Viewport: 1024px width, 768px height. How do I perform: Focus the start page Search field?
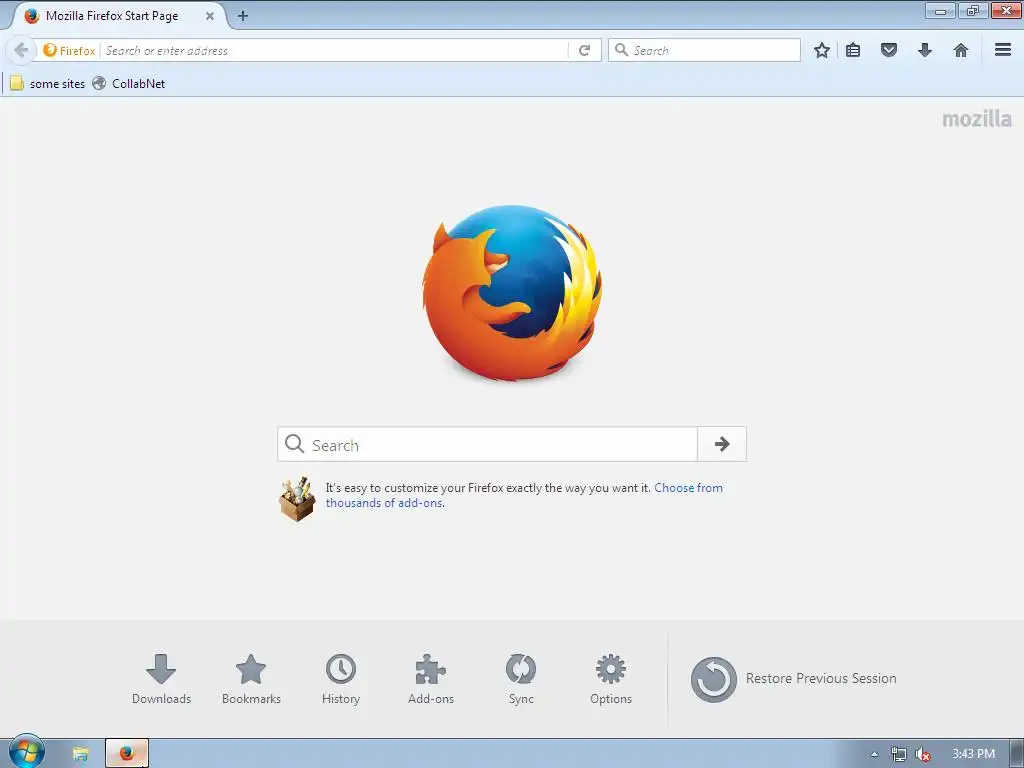[487, 444]
